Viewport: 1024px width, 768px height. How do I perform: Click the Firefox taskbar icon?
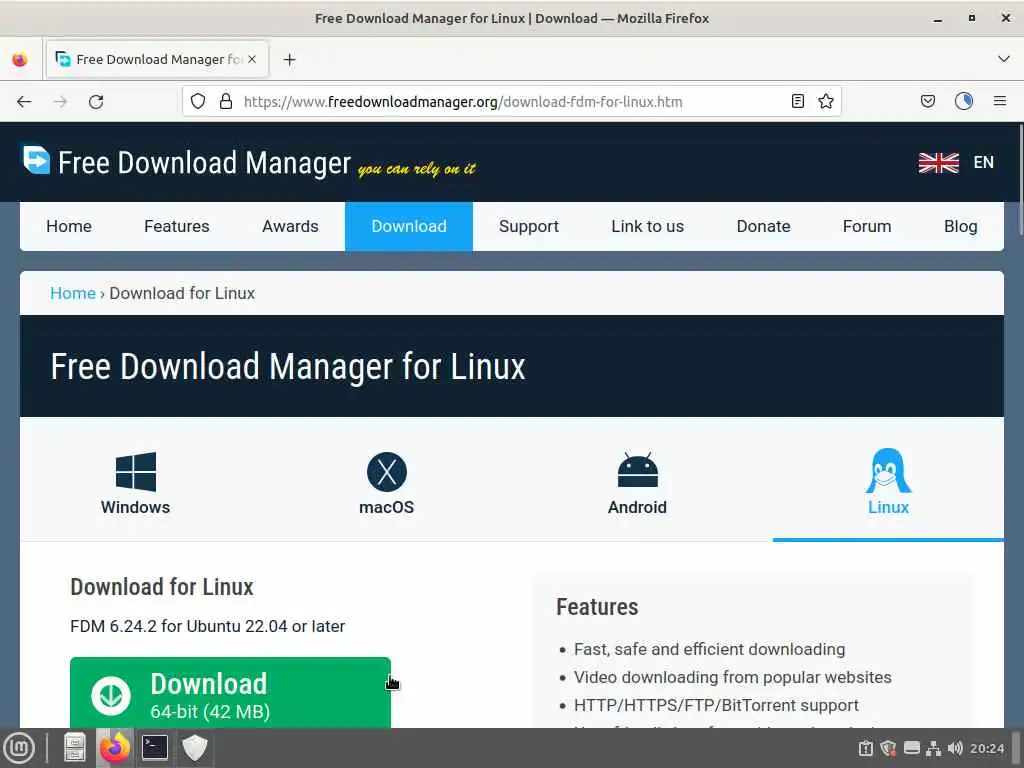click(115, 748)
